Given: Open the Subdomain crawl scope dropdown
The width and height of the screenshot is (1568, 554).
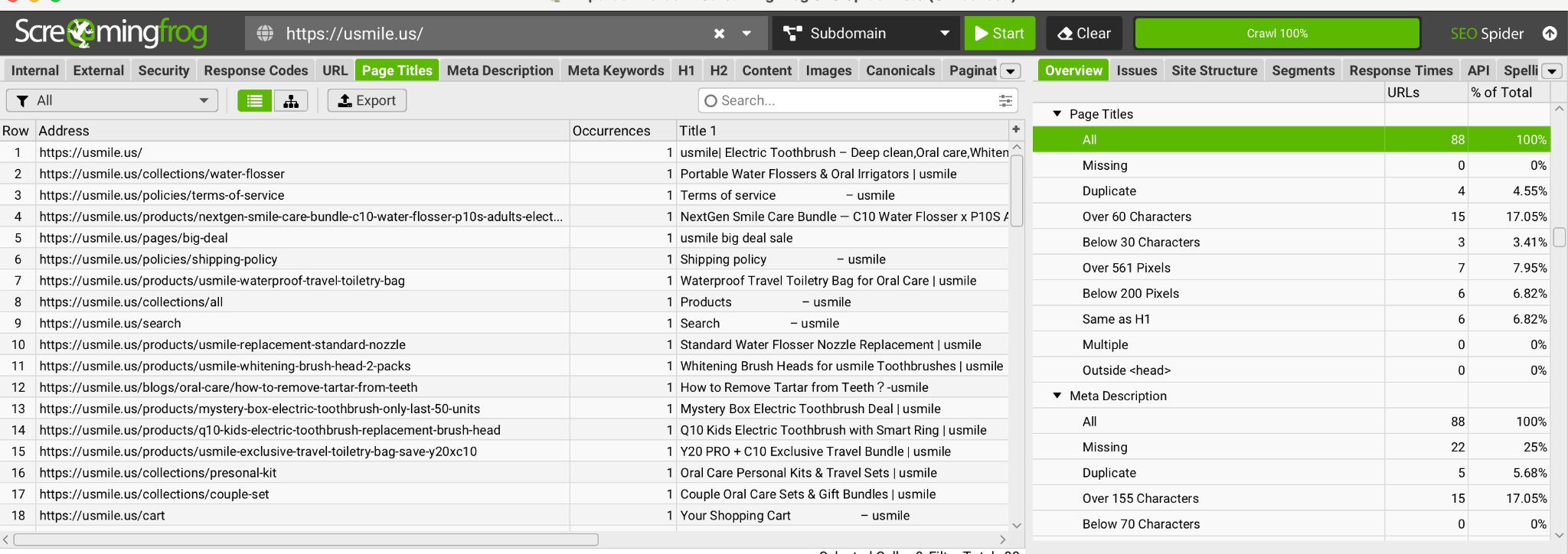Looking at the screenshot, I should 866,33.
